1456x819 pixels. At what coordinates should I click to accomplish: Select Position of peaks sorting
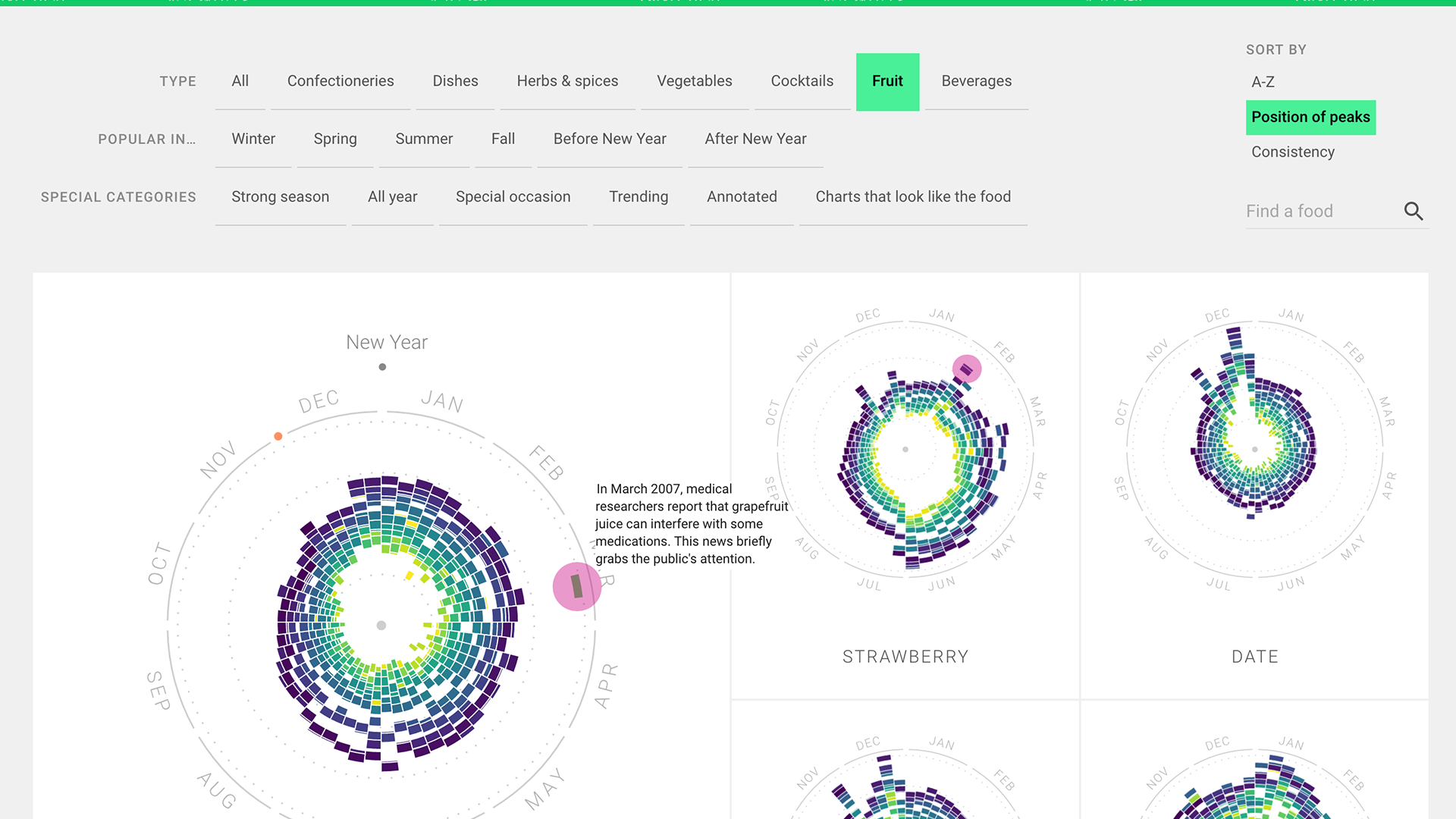1310,118
